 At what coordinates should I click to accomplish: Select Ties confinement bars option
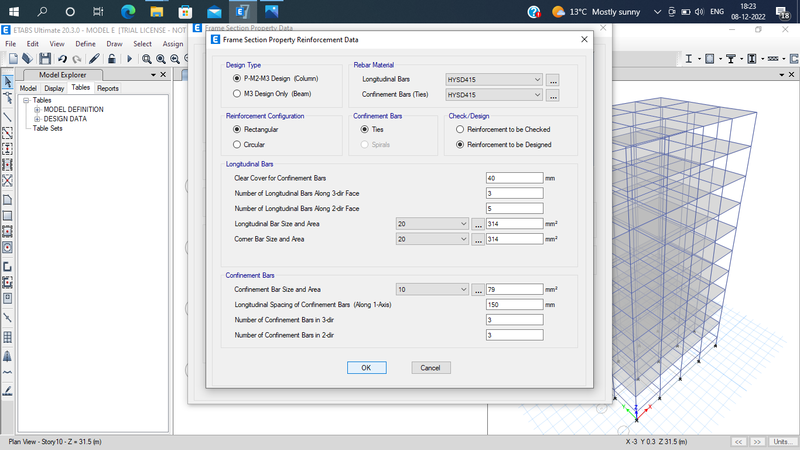coord(372,130)
